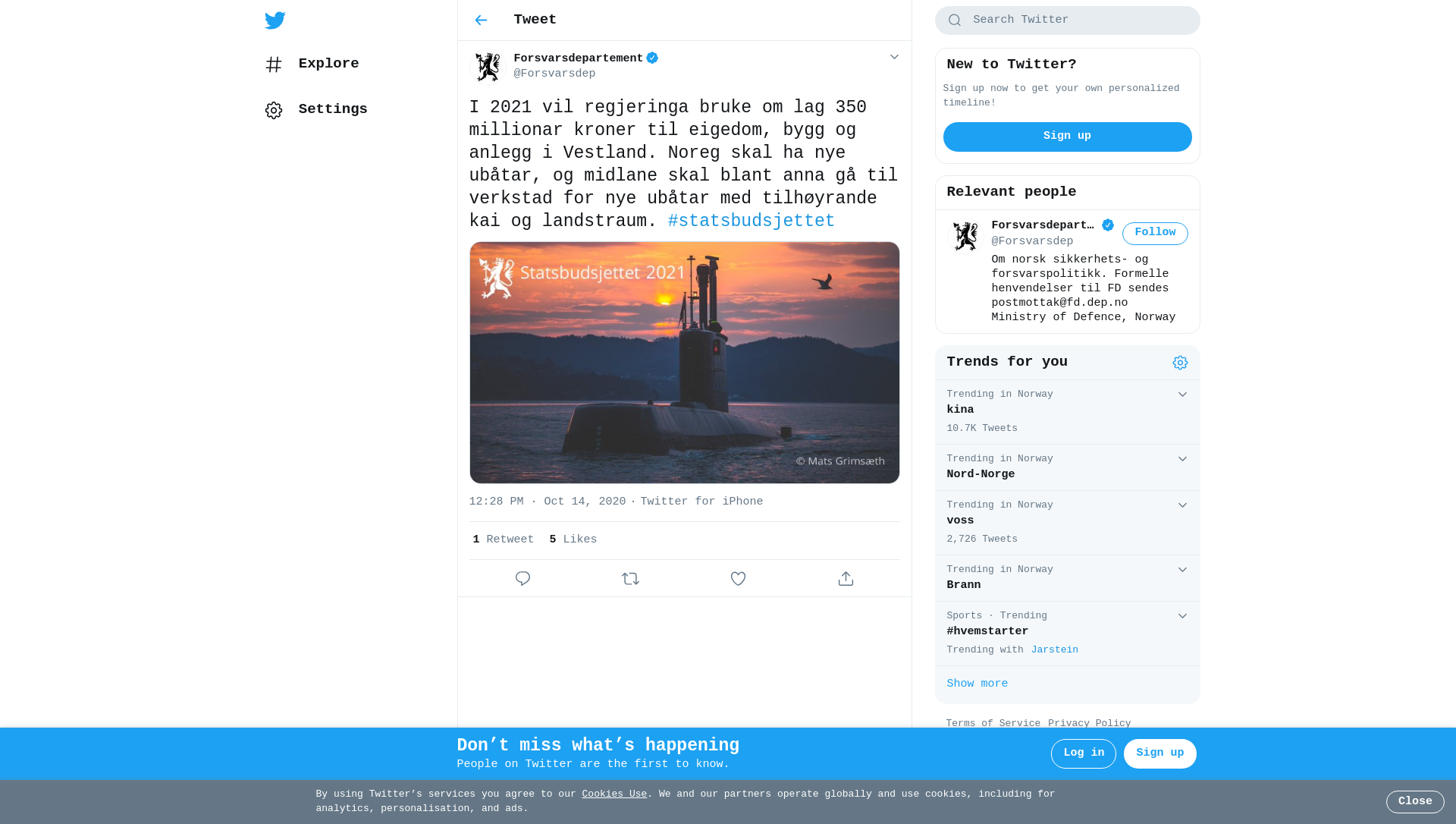This screenshot has height=824, width=1456.
Task: Like the tweet with the heart icon
Action: 738,579
